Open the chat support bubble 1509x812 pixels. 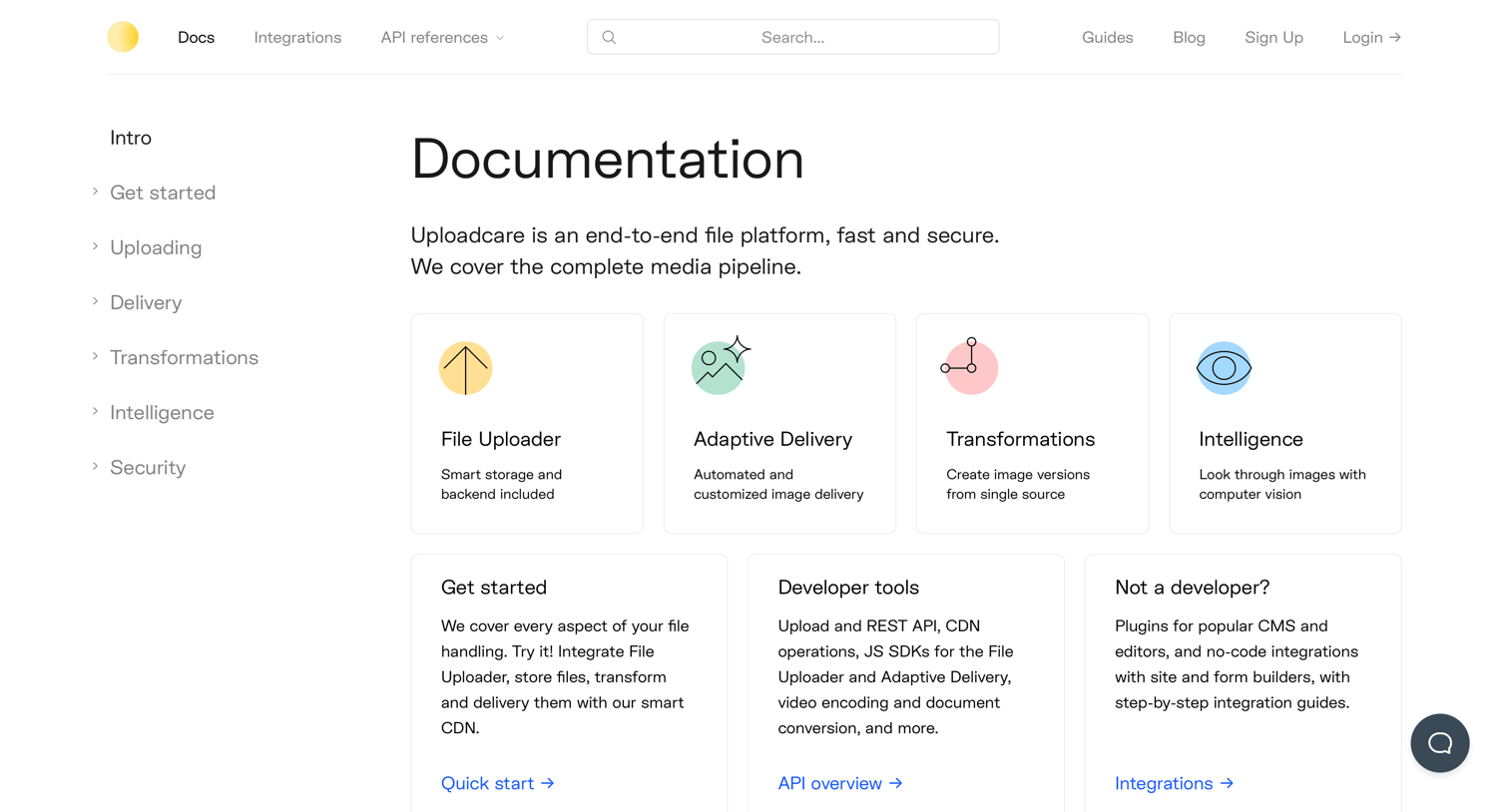coord(1439,743)
